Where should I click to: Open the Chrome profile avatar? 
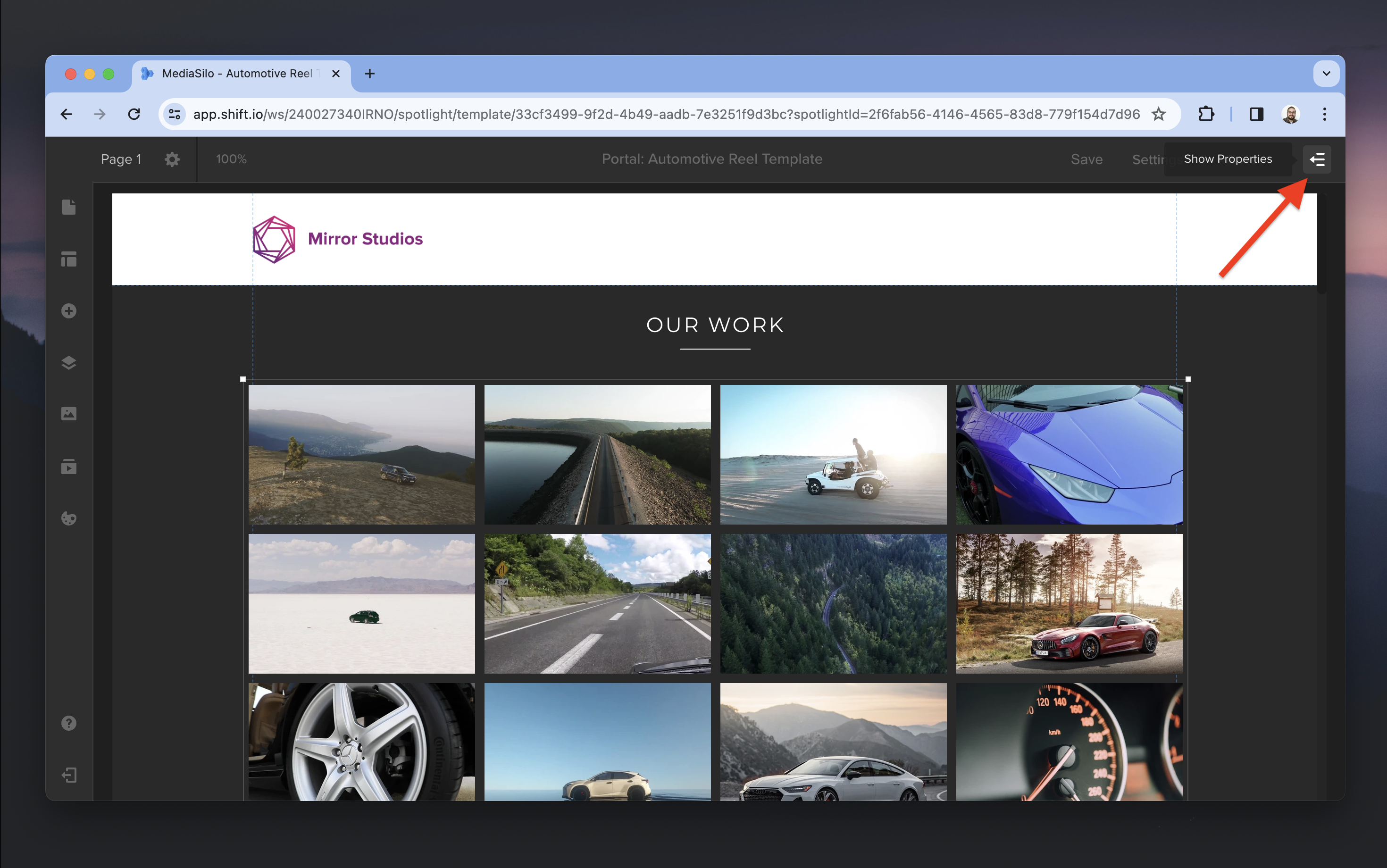tap(1291, 114)
